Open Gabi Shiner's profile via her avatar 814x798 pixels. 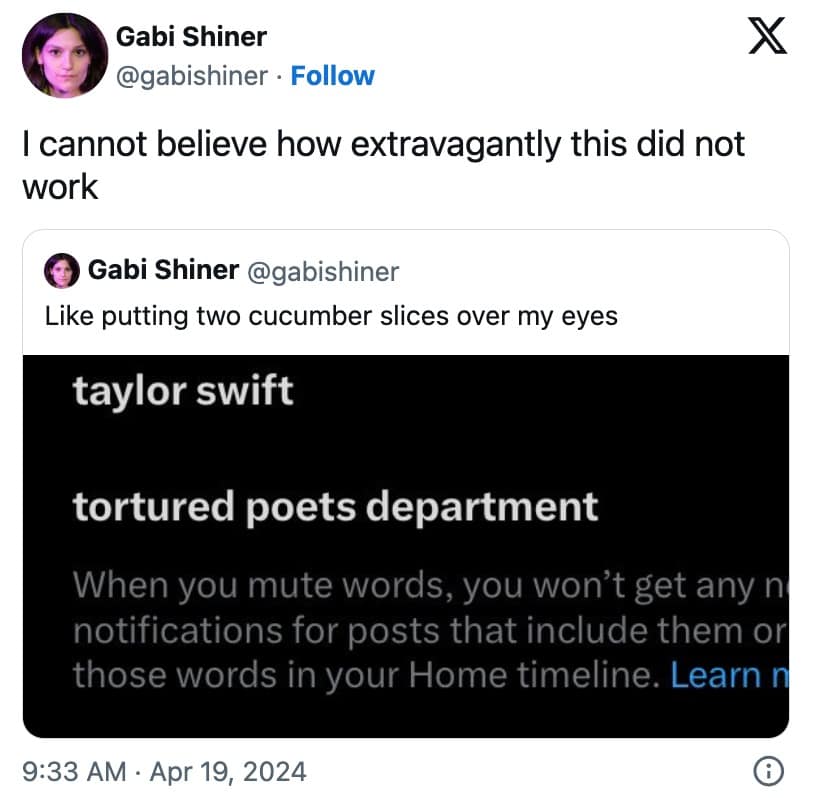coord(64,55)
